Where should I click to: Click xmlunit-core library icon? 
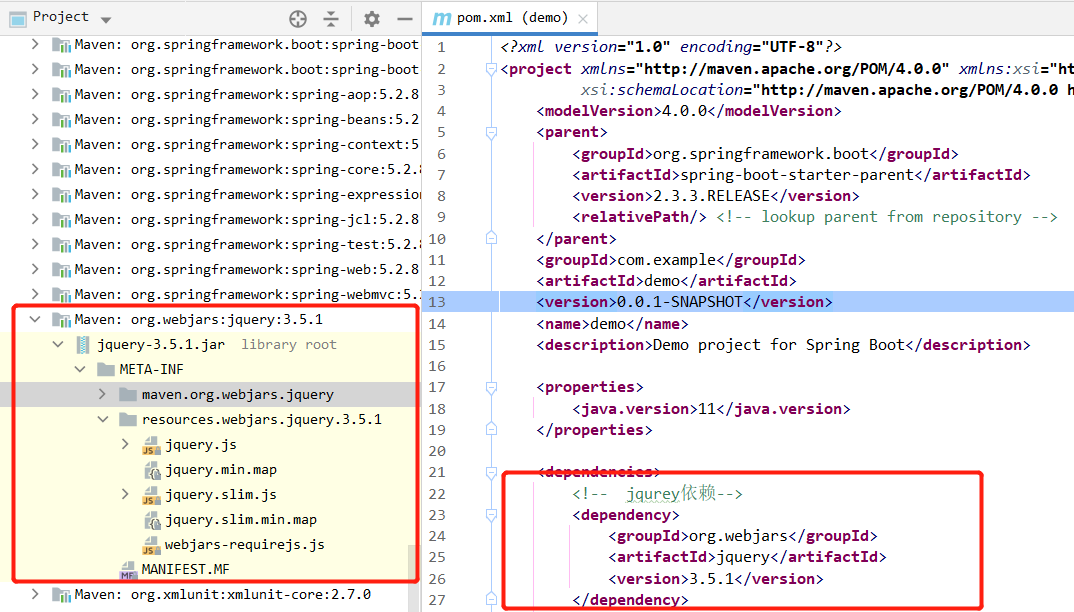click(62, 595)
